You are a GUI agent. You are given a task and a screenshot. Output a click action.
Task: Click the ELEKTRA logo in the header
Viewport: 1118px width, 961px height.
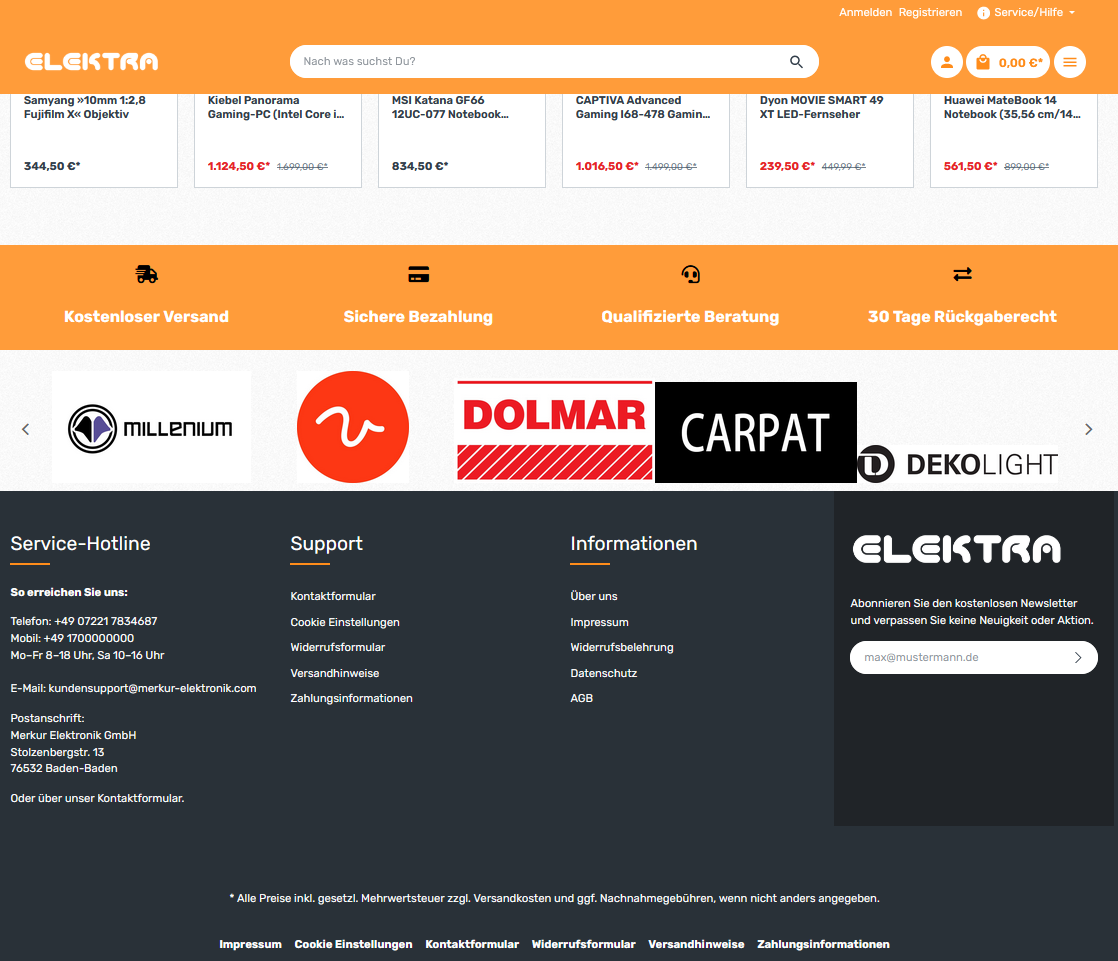[91, 62]
